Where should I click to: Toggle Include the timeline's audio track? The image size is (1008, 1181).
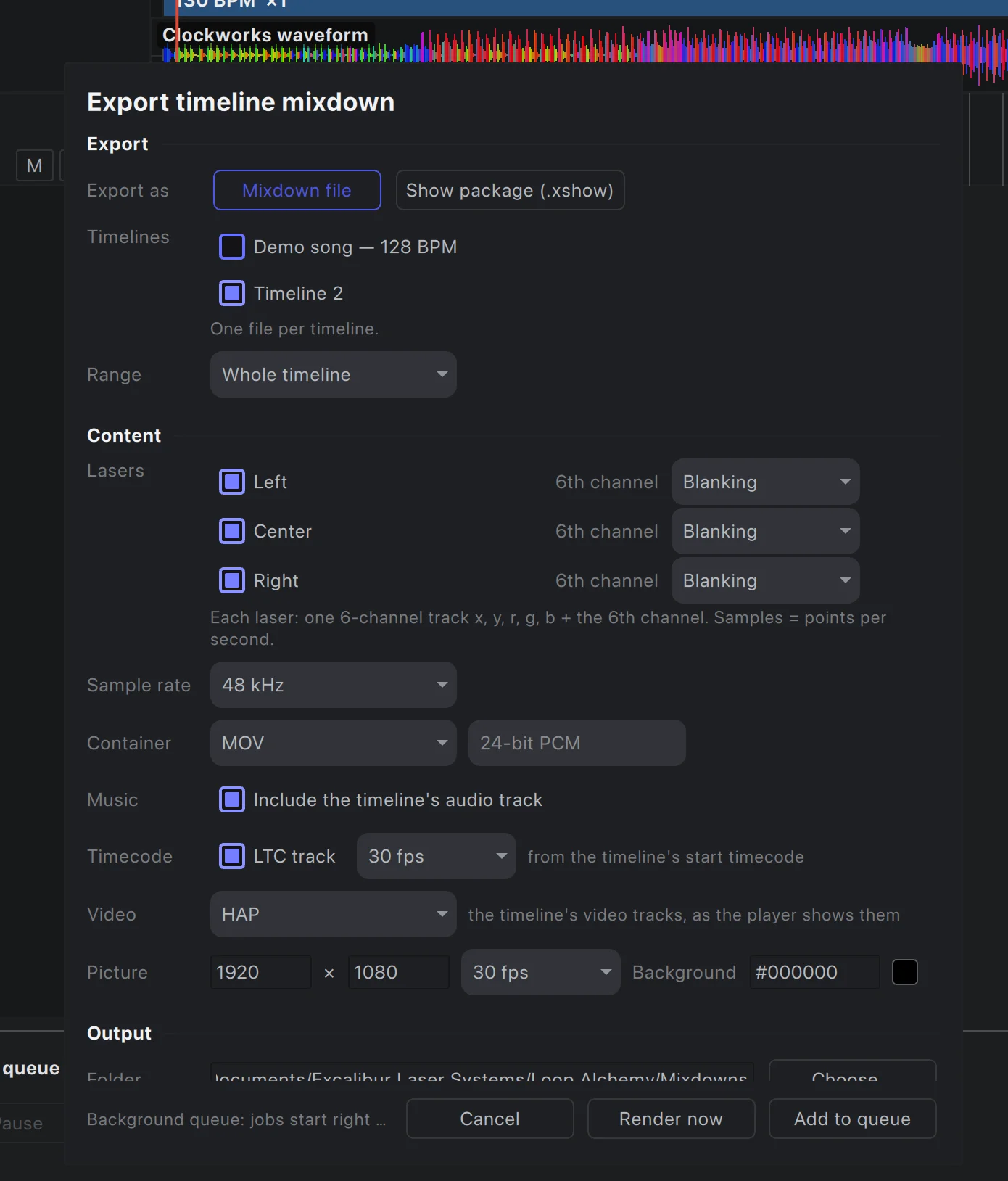(232, 799)
